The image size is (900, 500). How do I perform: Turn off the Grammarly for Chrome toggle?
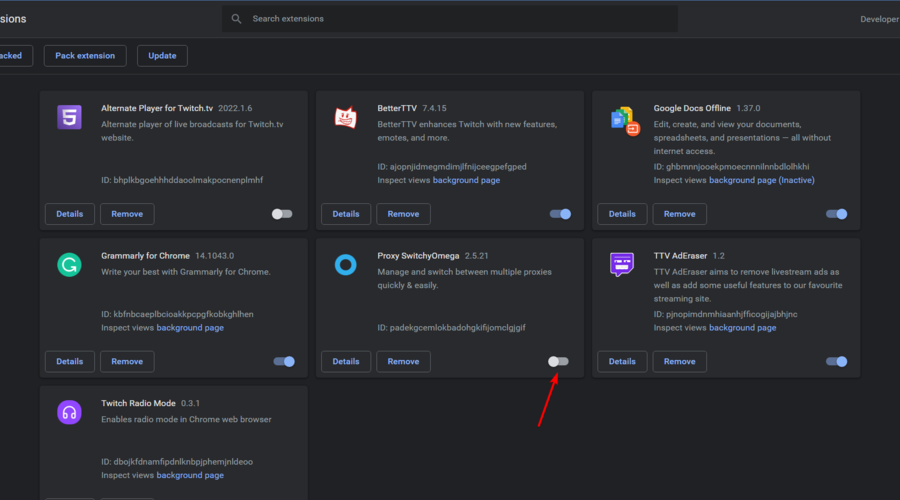tap(284, 361)
